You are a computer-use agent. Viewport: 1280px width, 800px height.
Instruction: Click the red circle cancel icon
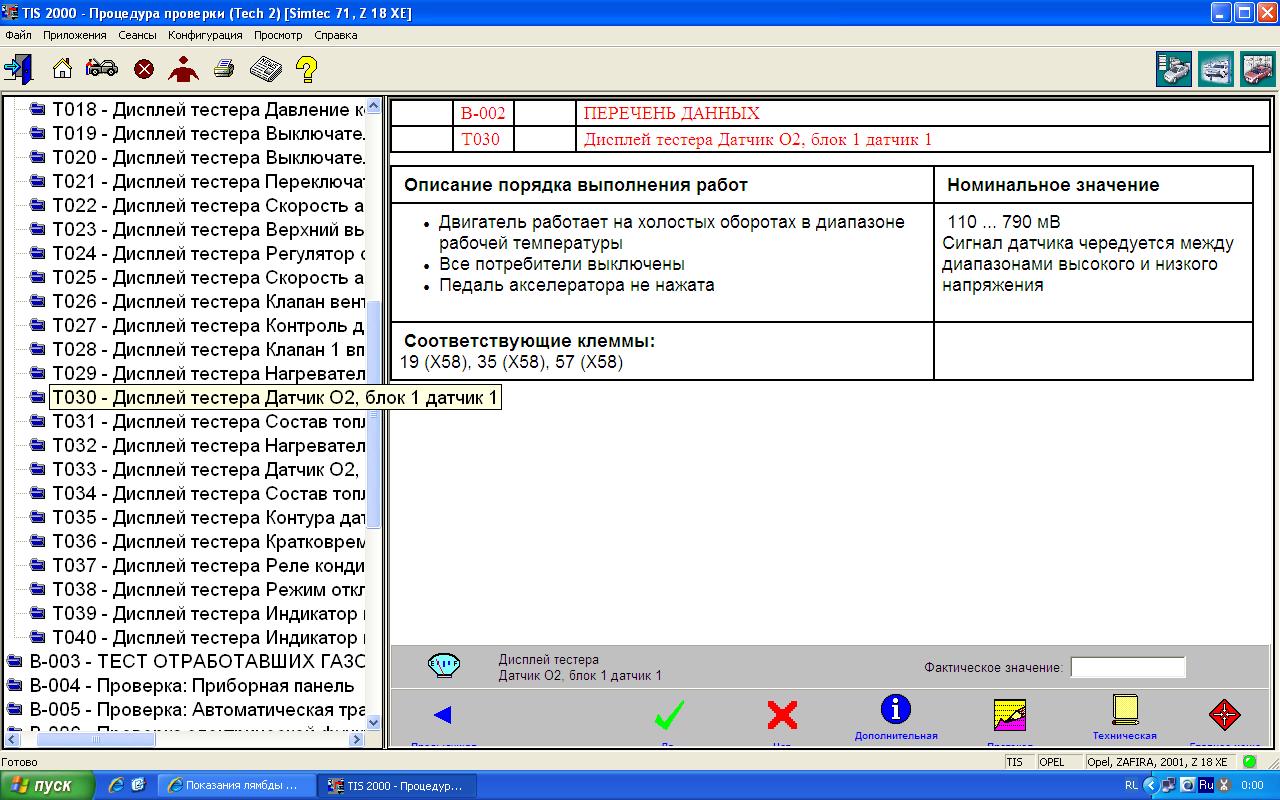coord(144,69)
